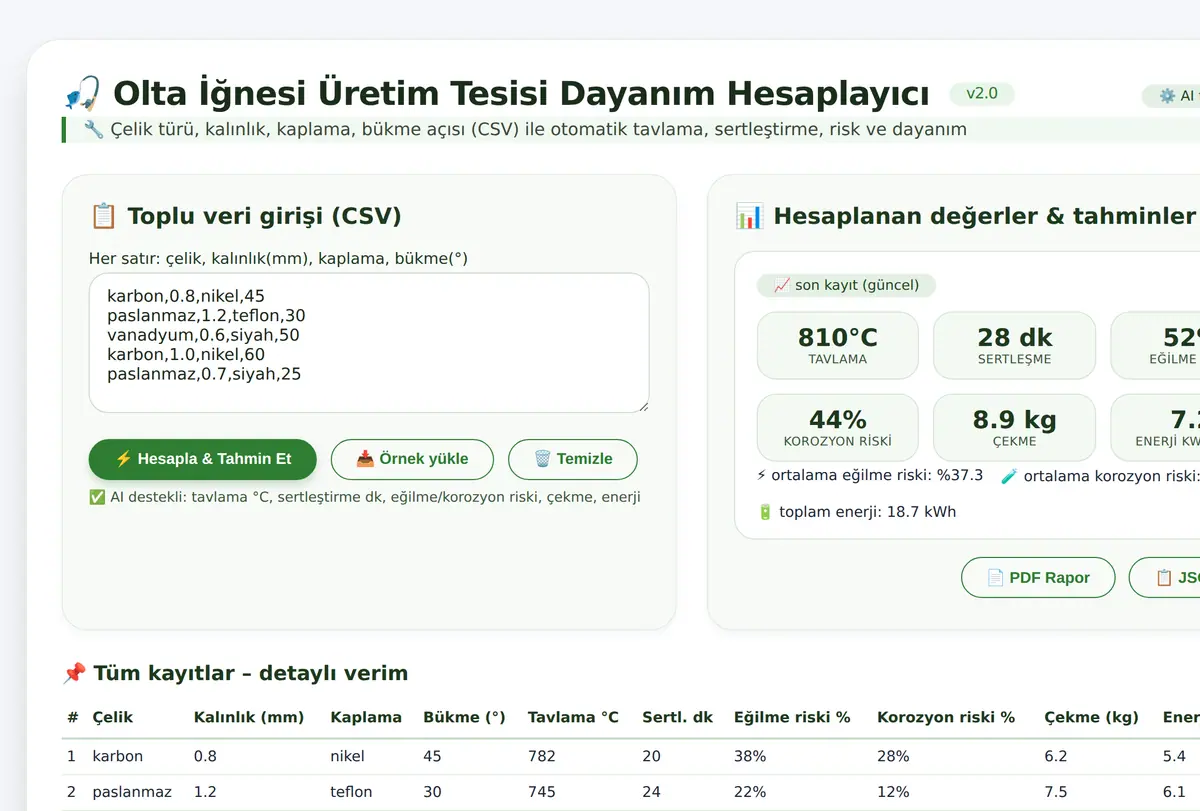Click inside the CSV data textarea
Viewport: 1200px width, 811px height.
click(369, 343)
